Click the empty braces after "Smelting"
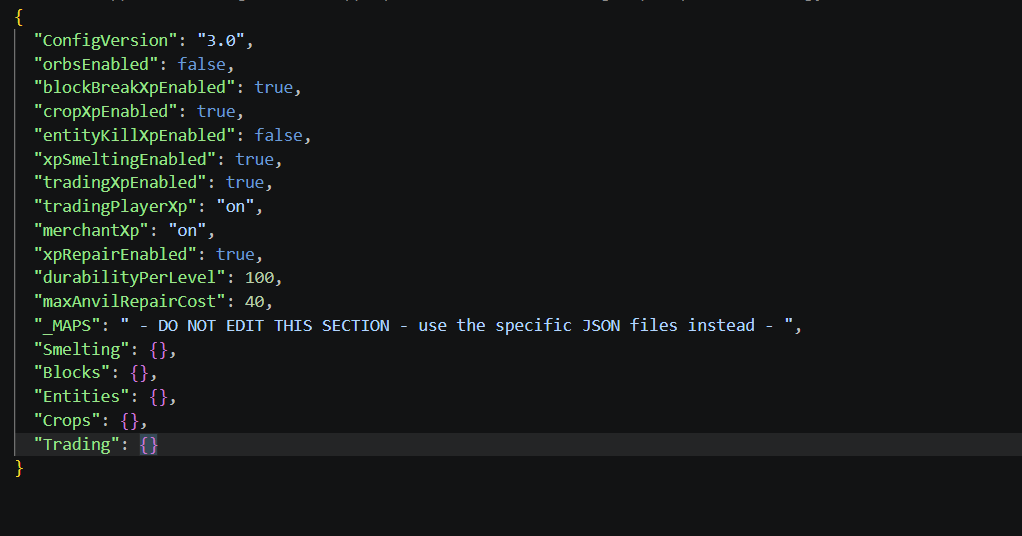 tap(158, 350)
